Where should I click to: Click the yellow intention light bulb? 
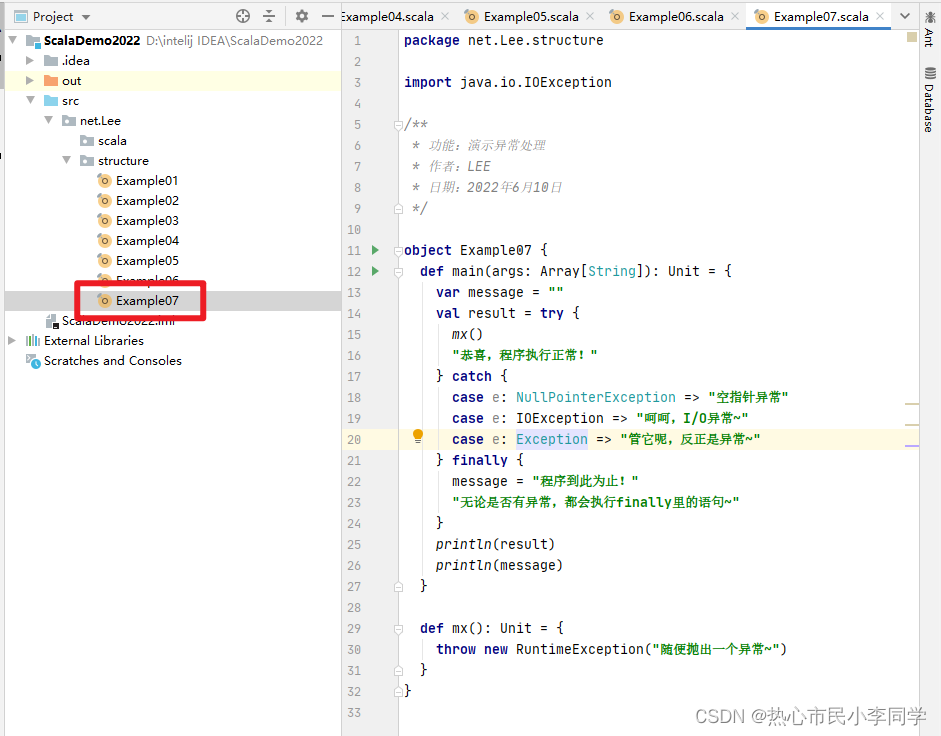click(x=418, y=436)
